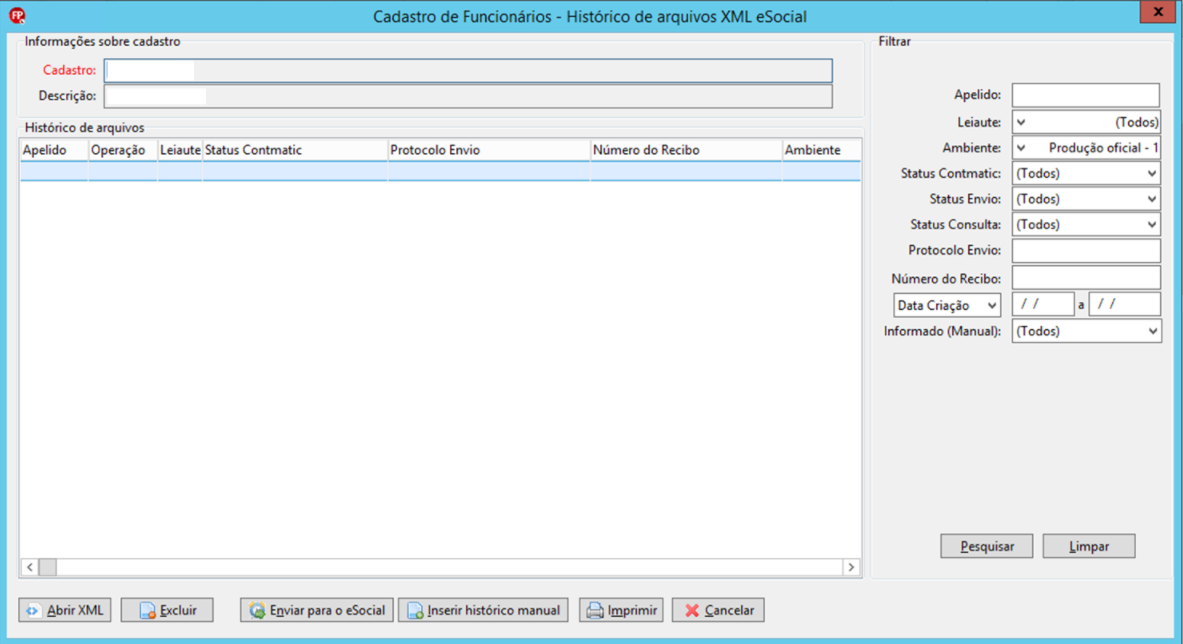Click Inserir histórico manual button
This screenshot has height=644, width=1183.
[483, 610]
